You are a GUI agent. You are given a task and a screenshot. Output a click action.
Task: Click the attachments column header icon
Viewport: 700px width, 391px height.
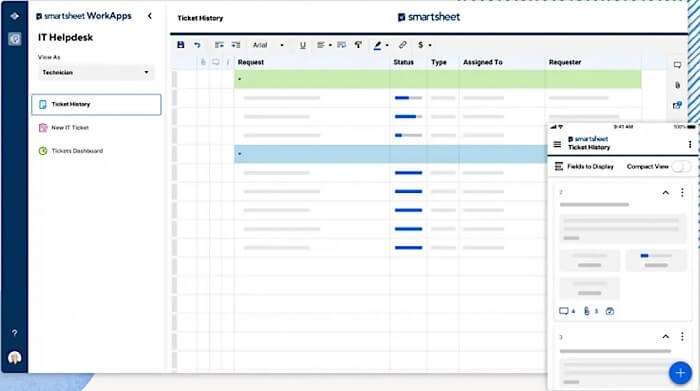pos(203,62)
